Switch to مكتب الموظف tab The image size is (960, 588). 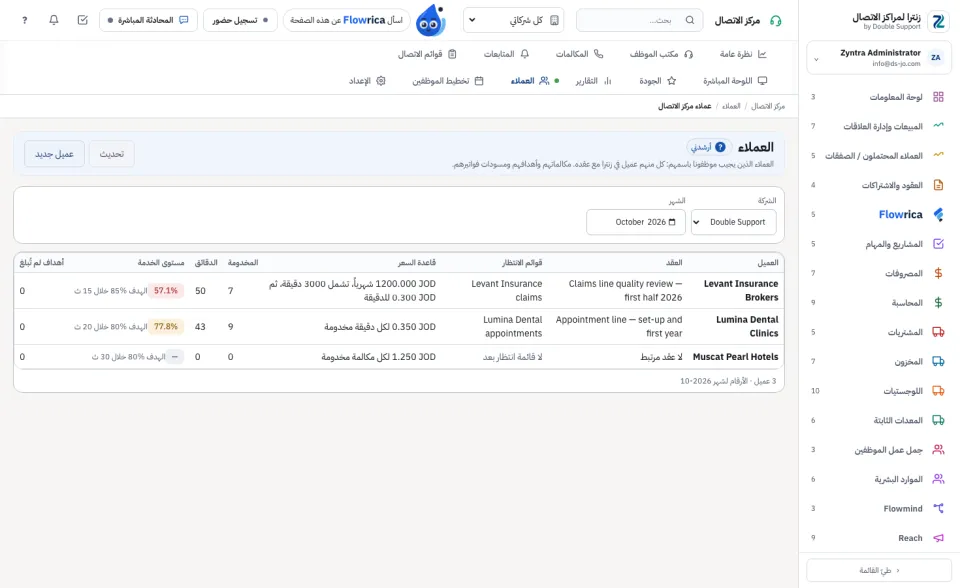(x=661, y=54)
